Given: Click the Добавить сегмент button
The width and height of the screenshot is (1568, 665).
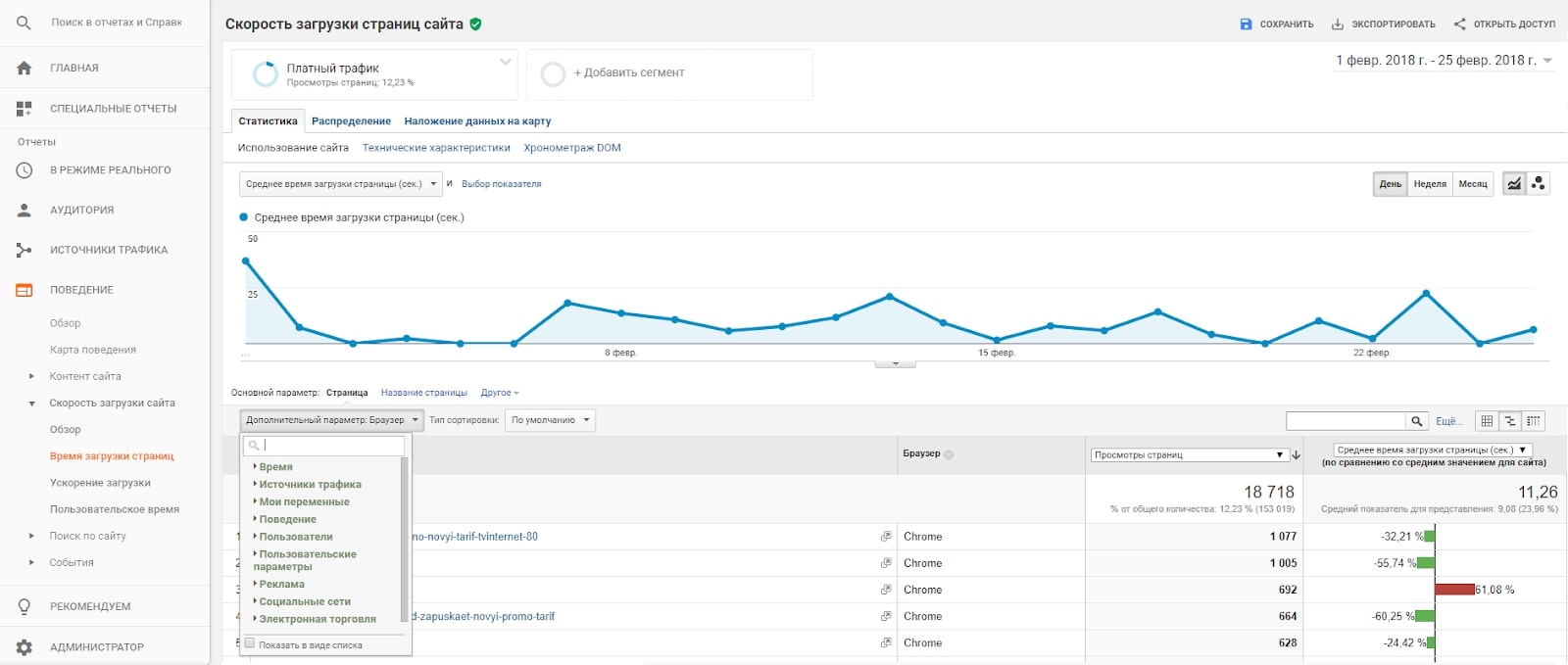Looking at the screenshot, I should [x=629, y=72].
